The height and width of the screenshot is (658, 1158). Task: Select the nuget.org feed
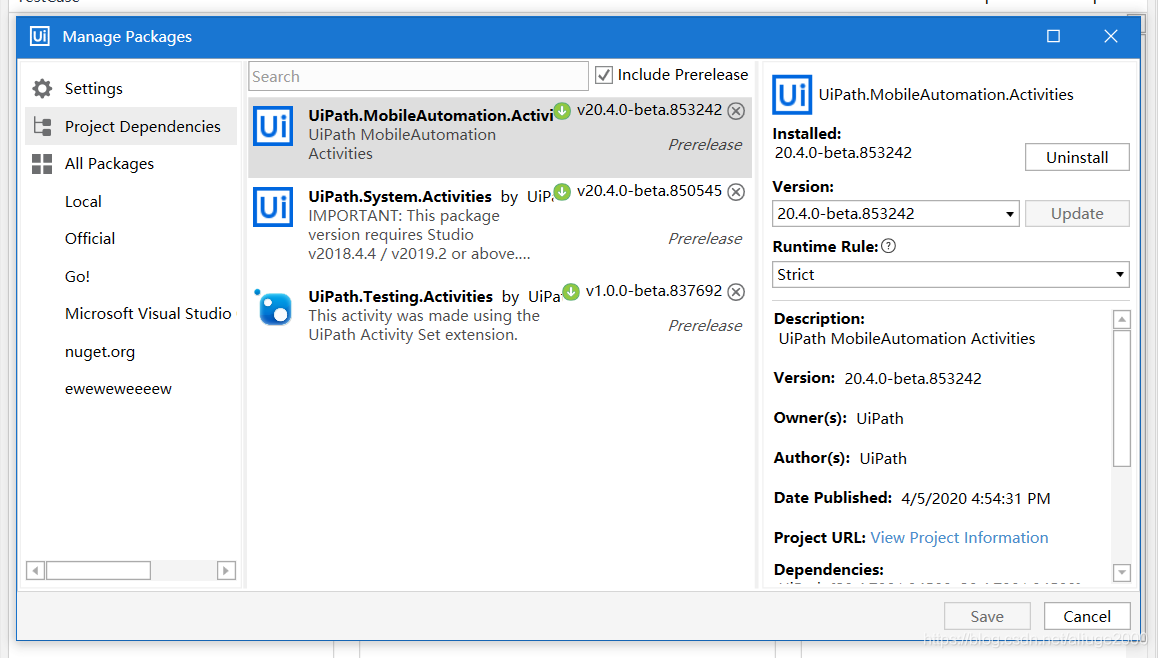tap(100, 352)
